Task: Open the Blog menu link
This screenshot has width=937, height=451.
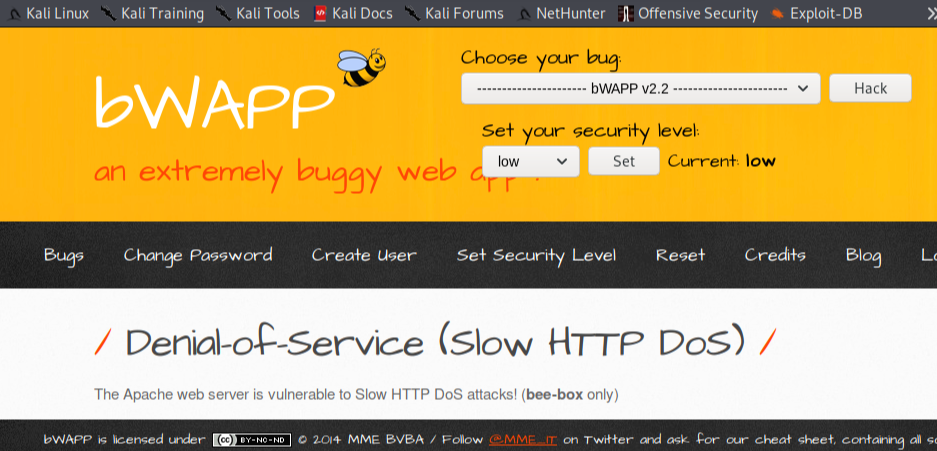Action: coord(863,255)
